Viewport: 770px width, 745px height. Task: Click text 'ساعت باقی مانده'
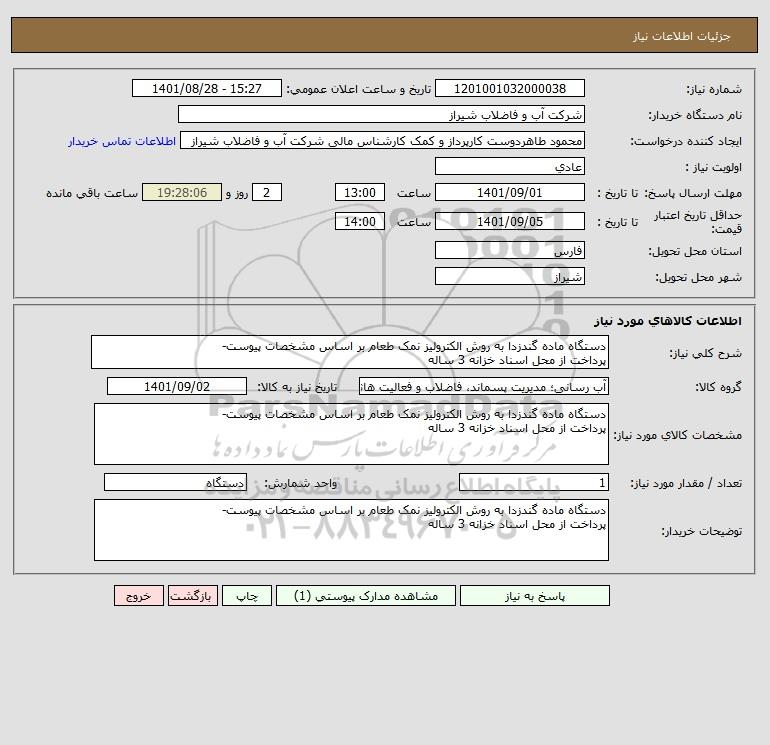coord(92,193)
